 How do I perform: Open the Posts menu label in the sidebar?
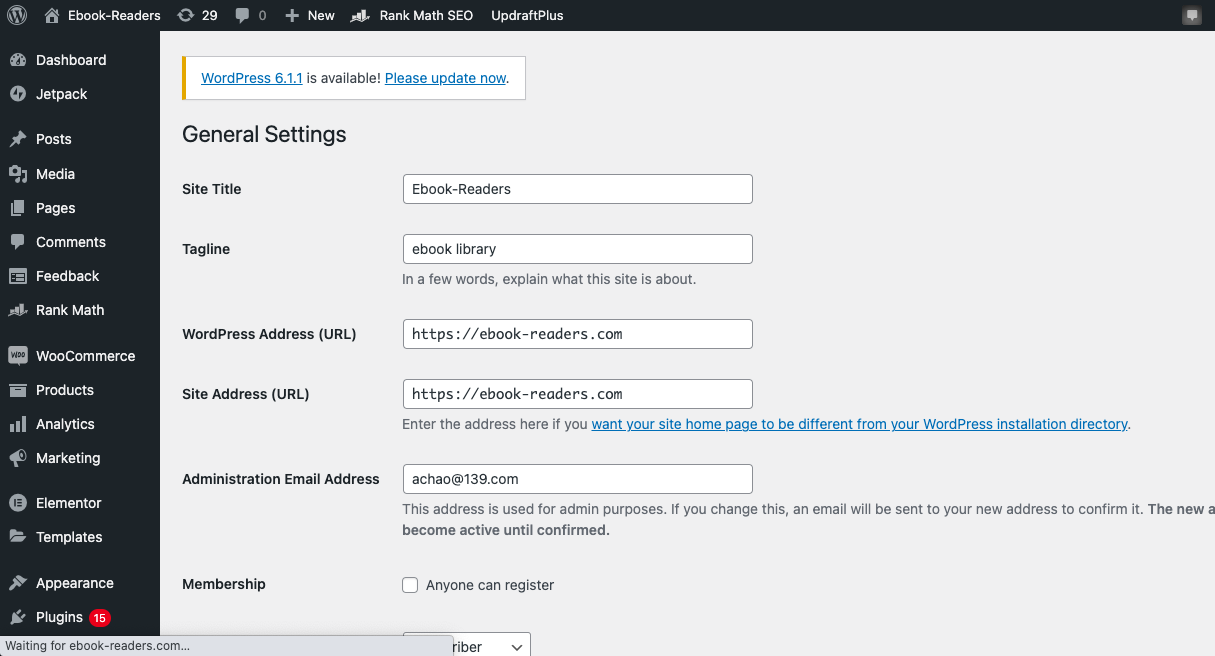[54, 139]
